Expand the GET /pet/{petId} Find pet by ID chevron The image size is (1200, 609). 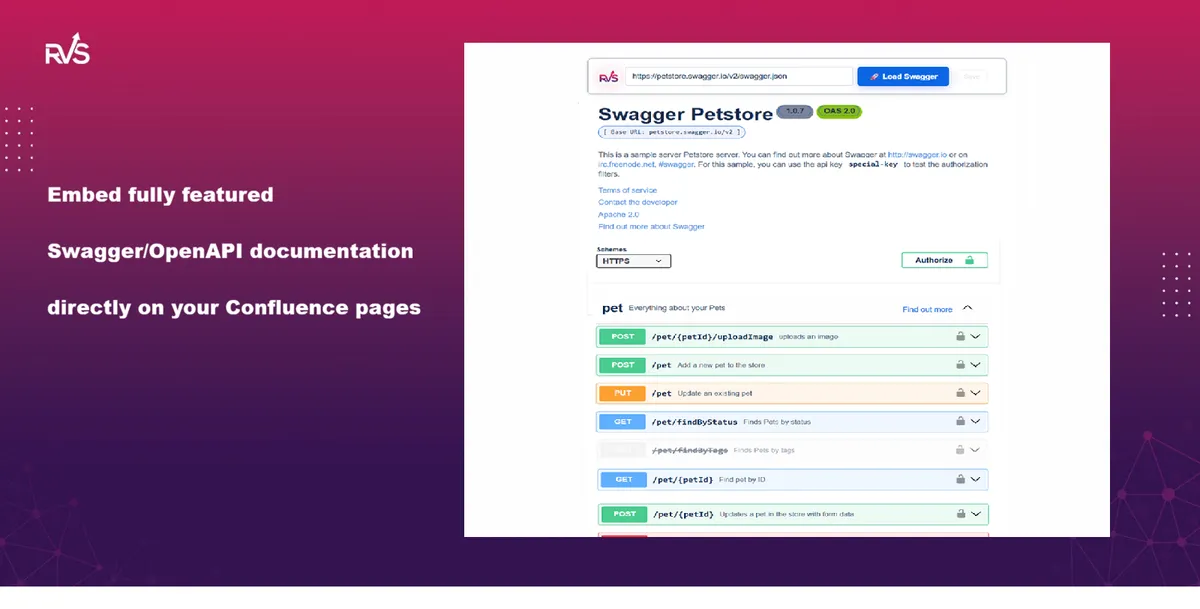coord(976,479)
